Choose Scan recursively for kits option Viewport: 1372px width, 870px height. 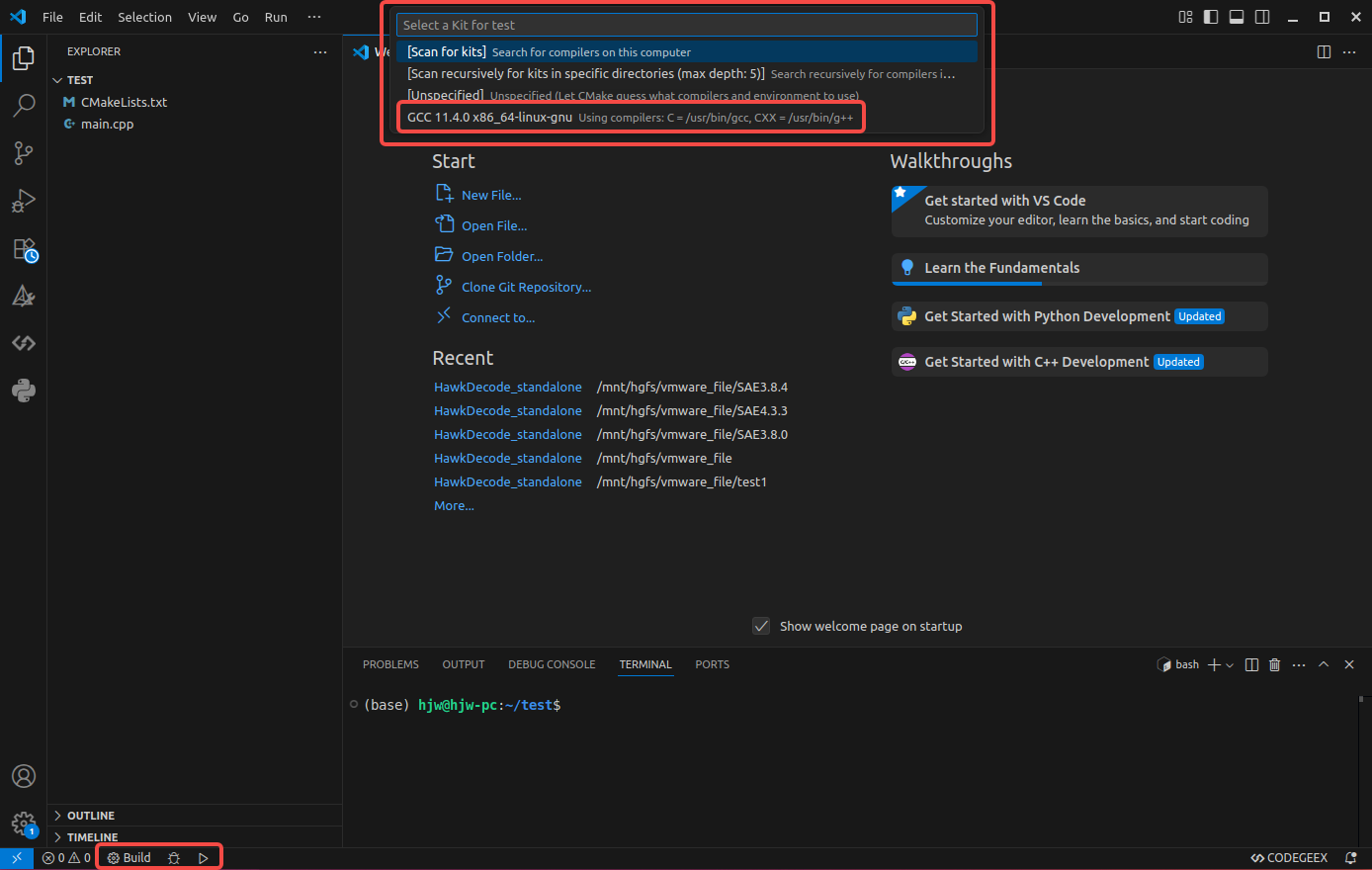coord(687,73)
